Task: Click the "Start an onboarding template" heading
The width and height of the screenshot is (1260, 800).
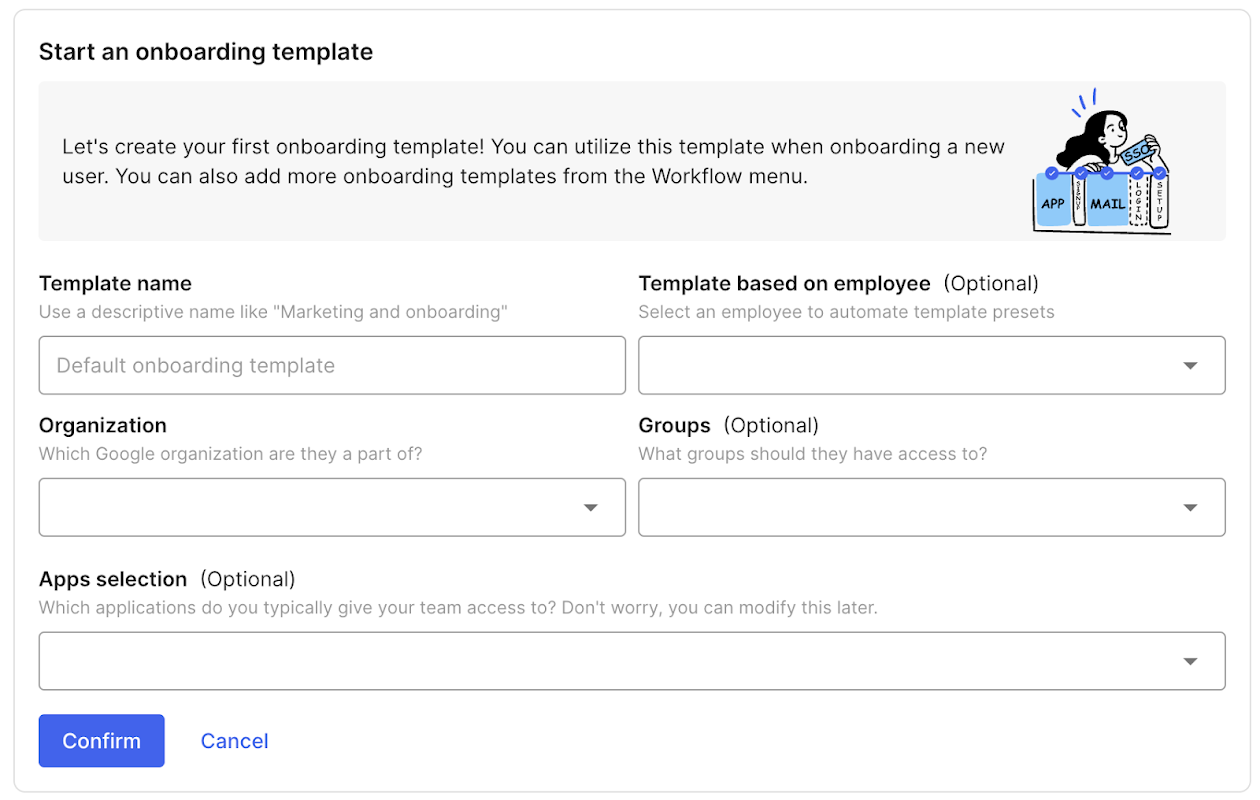Action: pos(206,52)
